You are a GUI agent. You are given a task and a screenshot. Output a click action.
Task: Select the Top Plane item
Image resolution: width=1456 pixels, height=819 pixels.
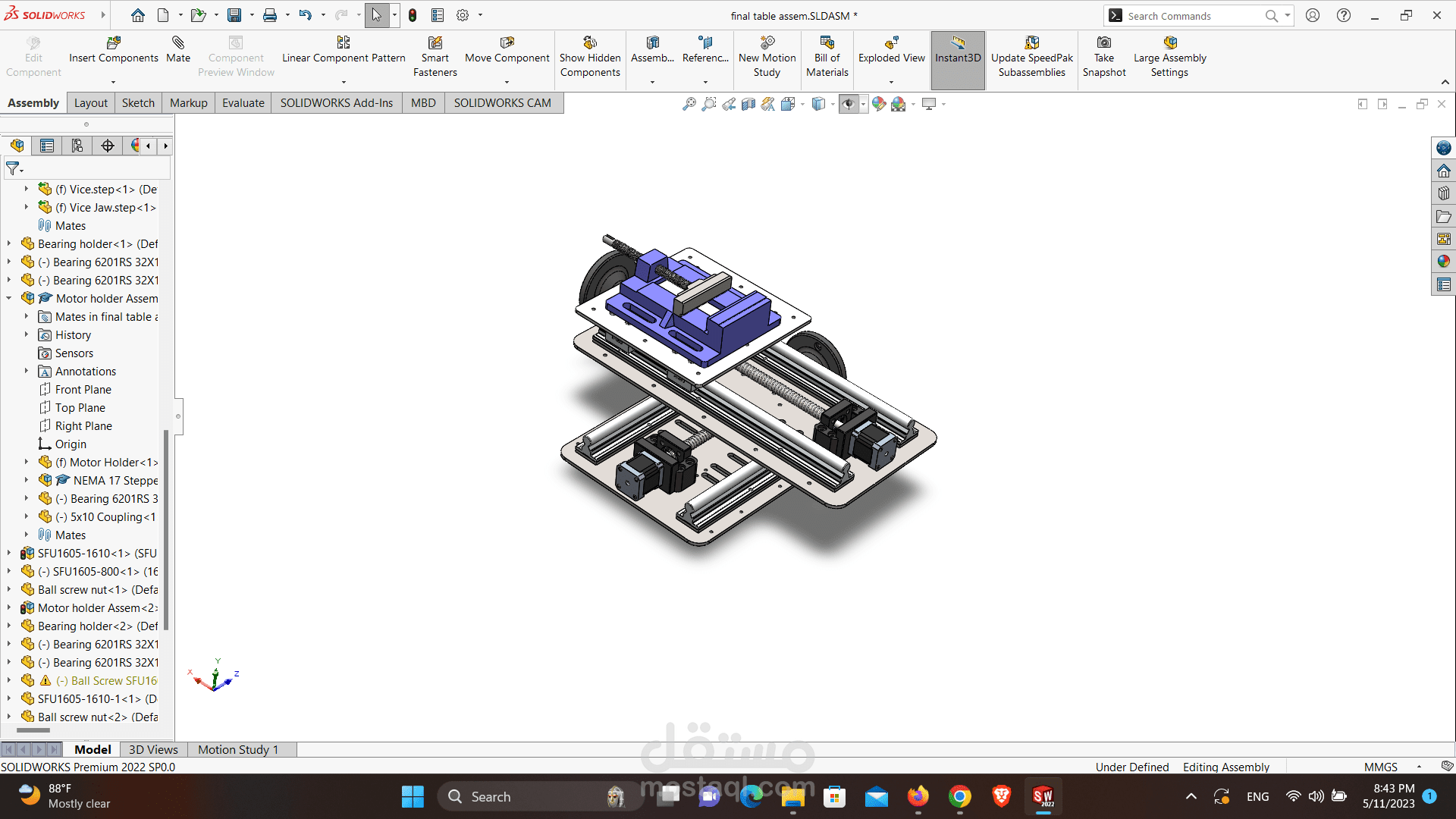(80, 407)
